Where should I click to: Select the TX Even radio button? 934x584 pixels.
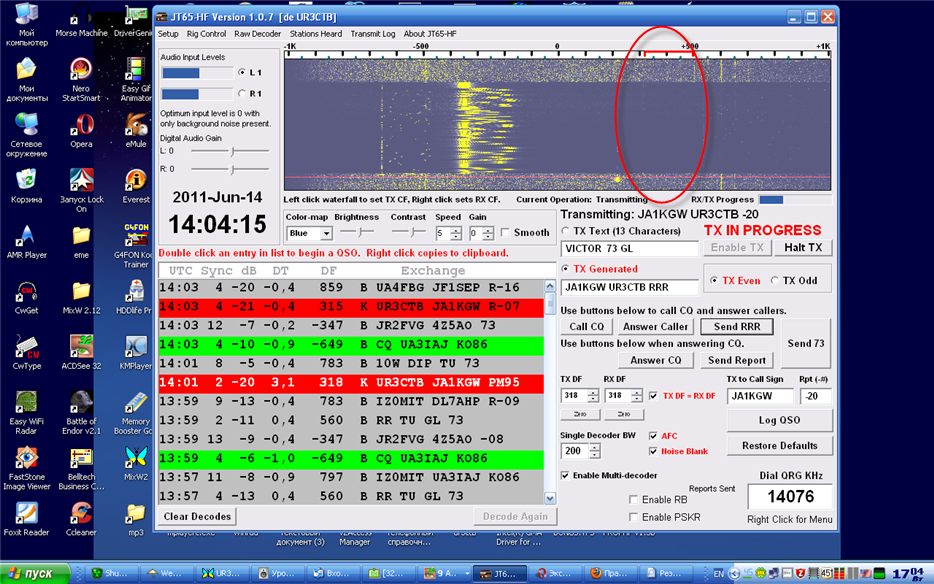(714, 281)
